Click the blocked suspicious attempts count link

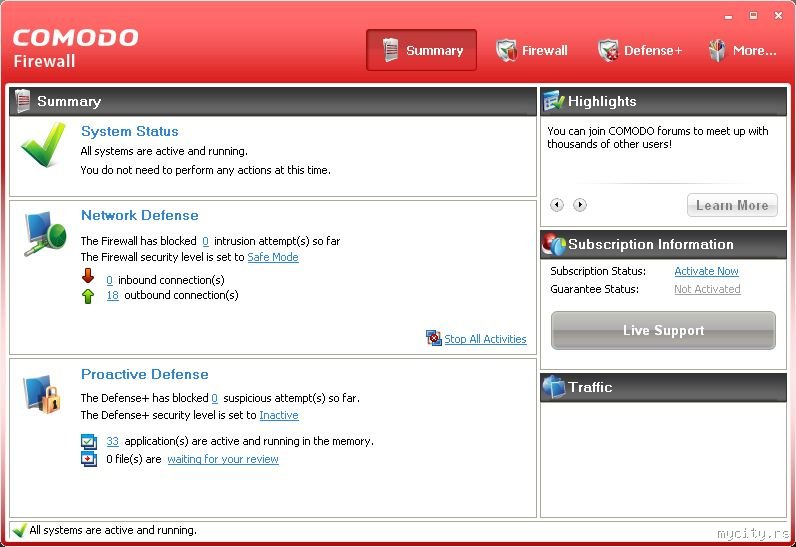214,398
